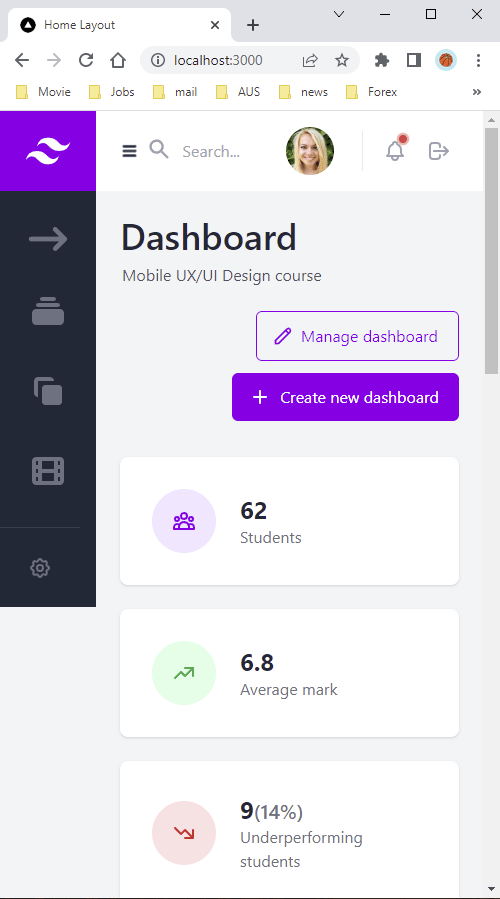Screen dimensions: 500x899
Task: Go back with browser back arrow
Action: tap(22, 60)
